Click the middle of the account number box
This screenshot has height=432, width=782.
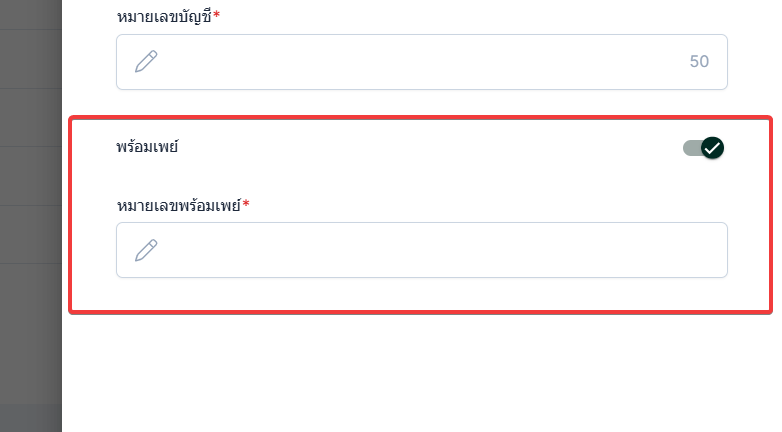click(x=421, y=62)
